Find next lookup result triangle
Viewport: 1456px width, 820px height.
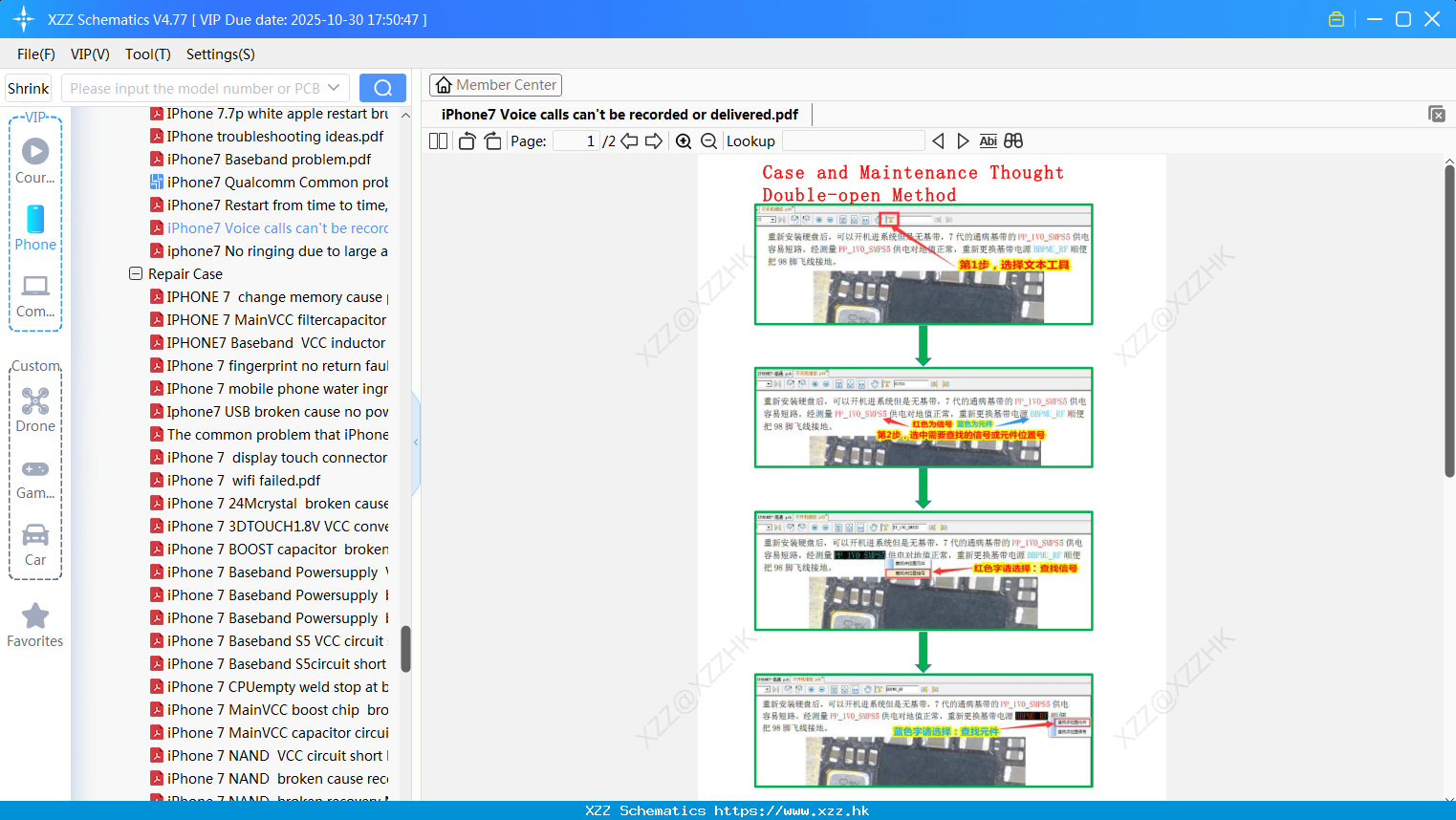(x=964, y=141)
